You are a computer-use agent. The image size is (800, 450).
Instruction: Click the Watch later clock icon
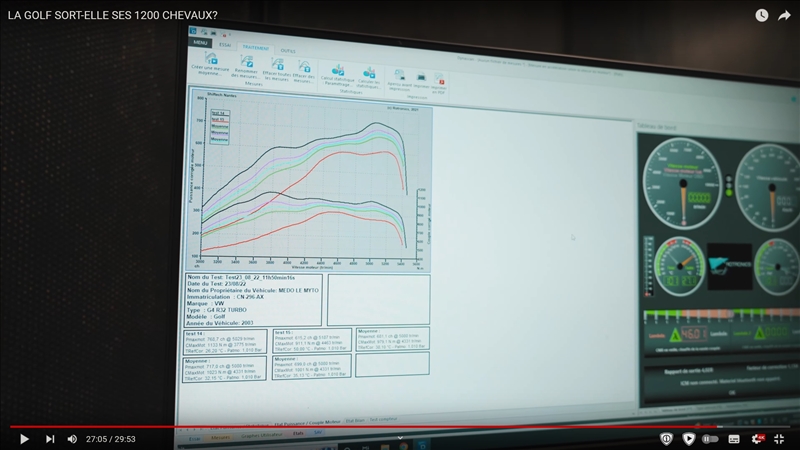(762, 15)
